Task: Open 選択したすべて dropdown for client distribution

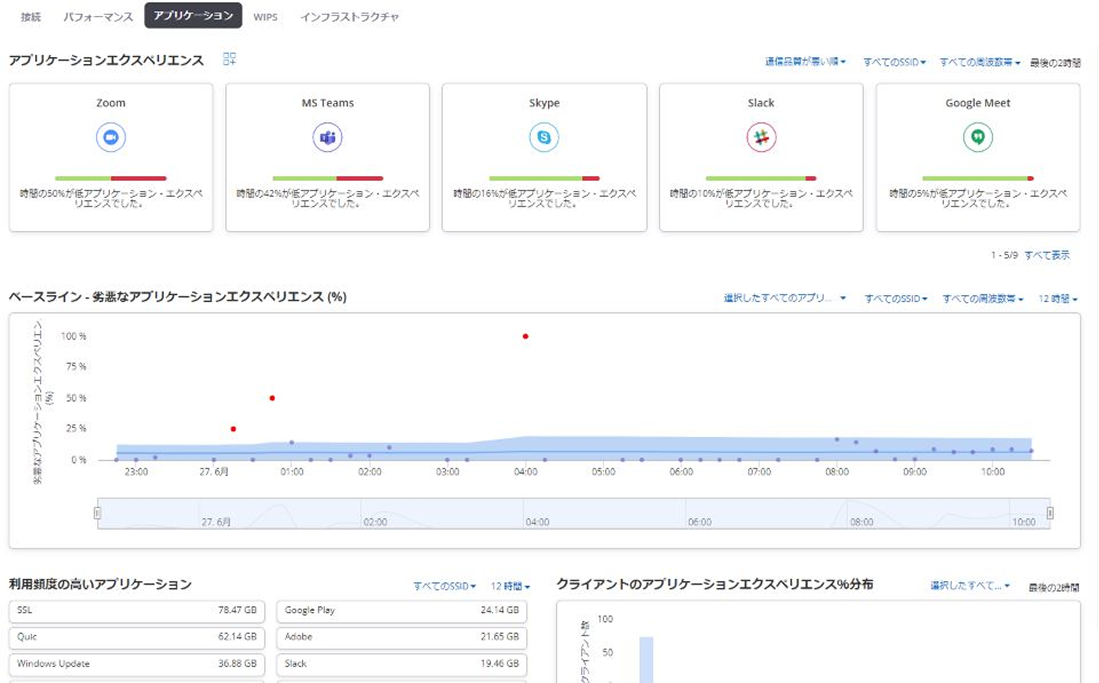Action: [970, 586]
